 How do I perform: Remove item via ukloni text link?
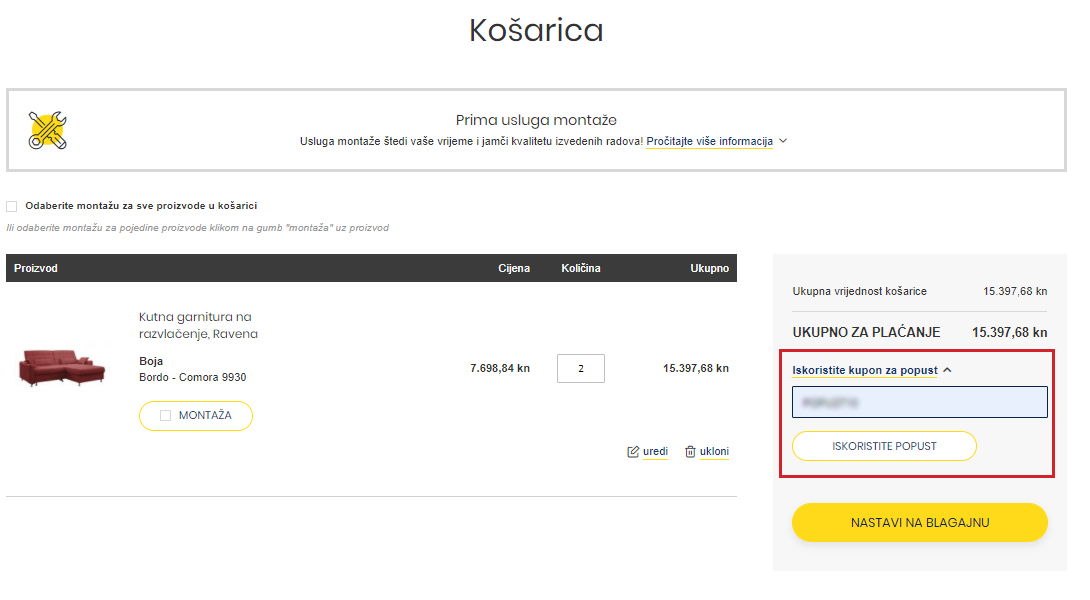pyautogui.click(x=714, y=452)
